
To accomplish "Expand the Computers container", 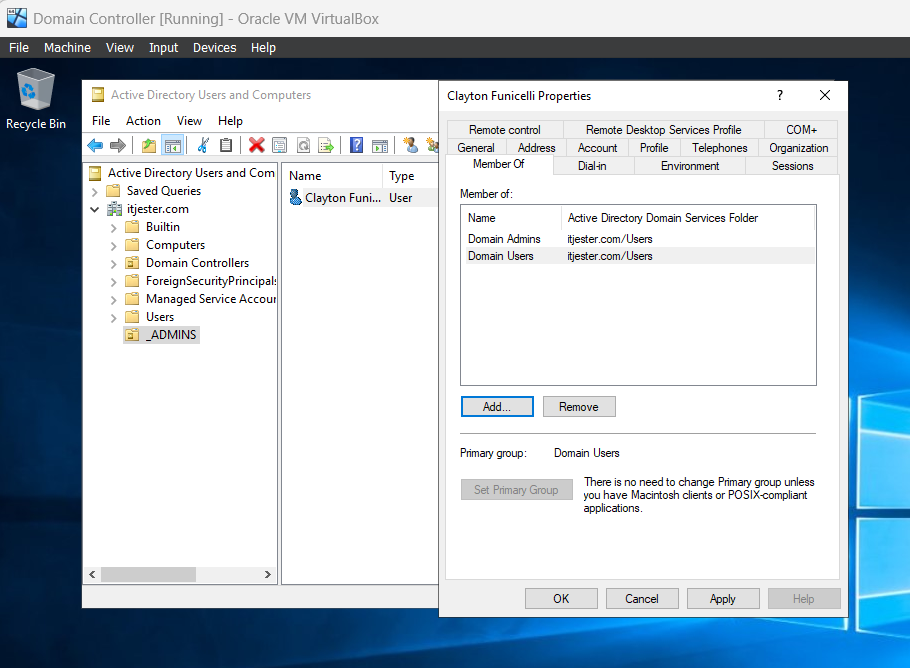I will [x=114, y=245].
